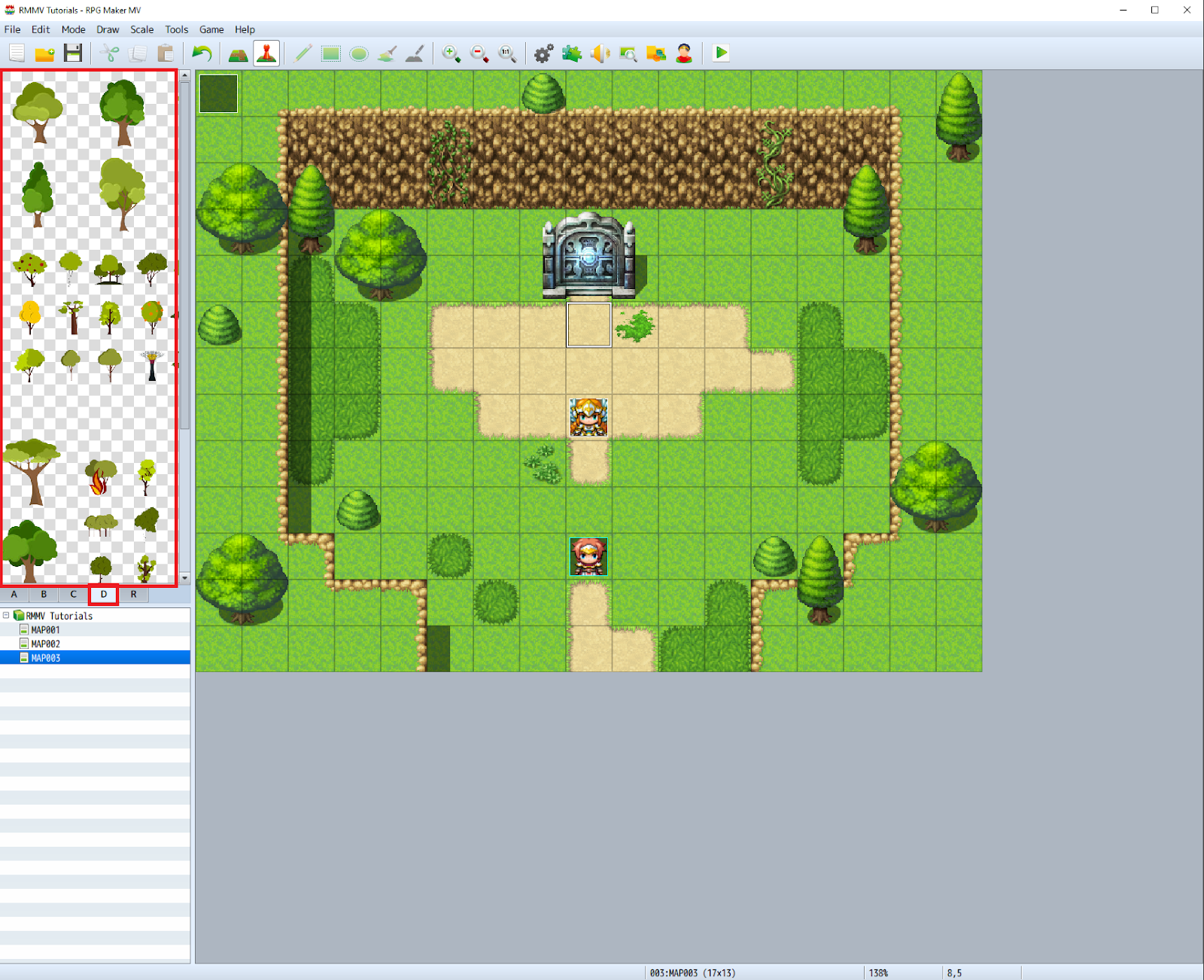
Task: Maximize the RPG Maker MV window
Action: (x=1155, y=10)
